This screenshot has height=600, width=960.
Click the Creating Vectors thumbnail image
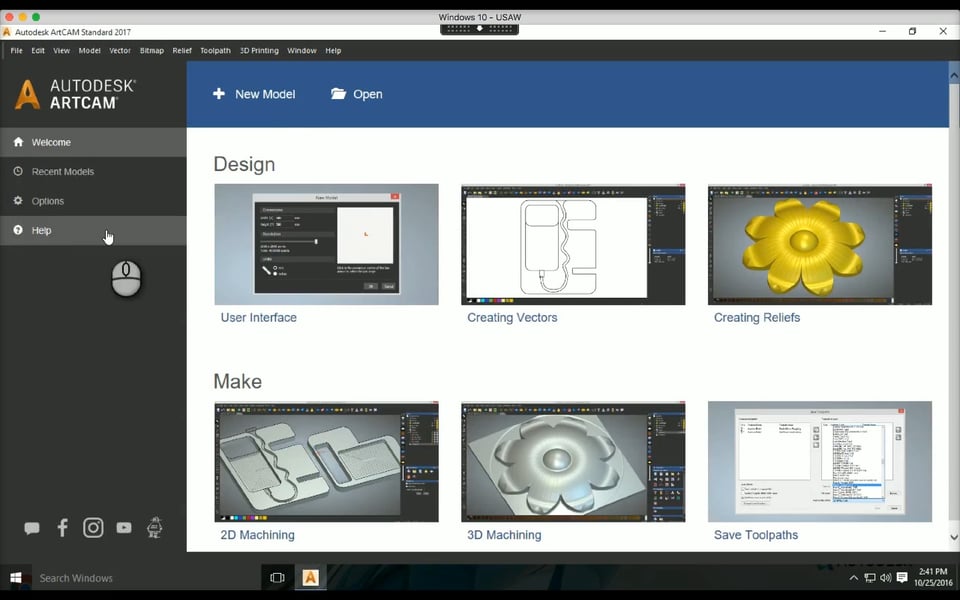pyautogui.click(x=573, y=244)
